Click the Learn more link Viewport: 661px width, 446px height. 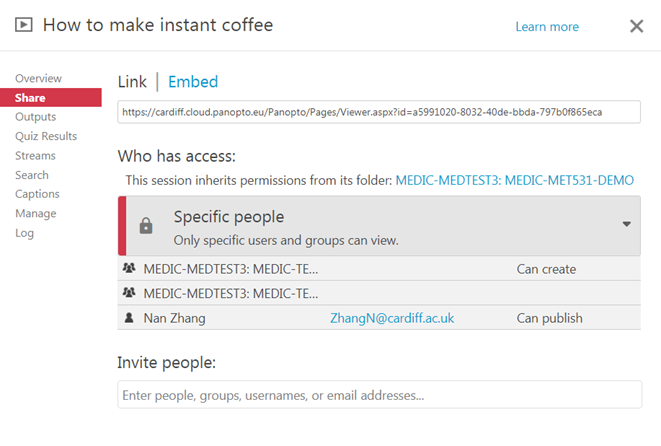pyautogui.click(x=547, y=27)
